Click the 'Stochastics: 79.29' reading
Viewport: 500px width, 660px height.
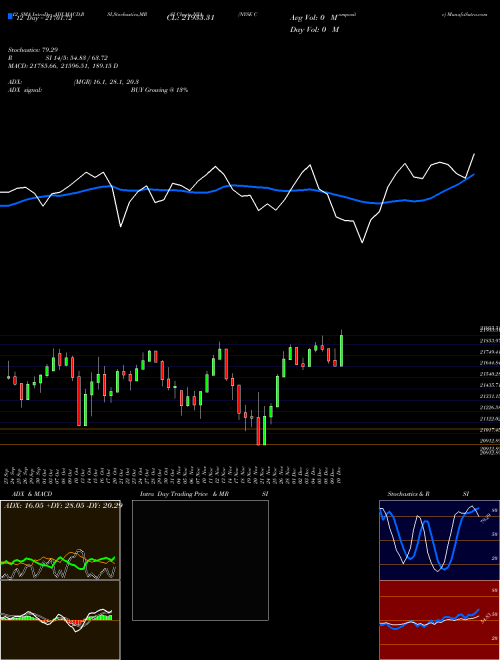click(x=33, y=50)
